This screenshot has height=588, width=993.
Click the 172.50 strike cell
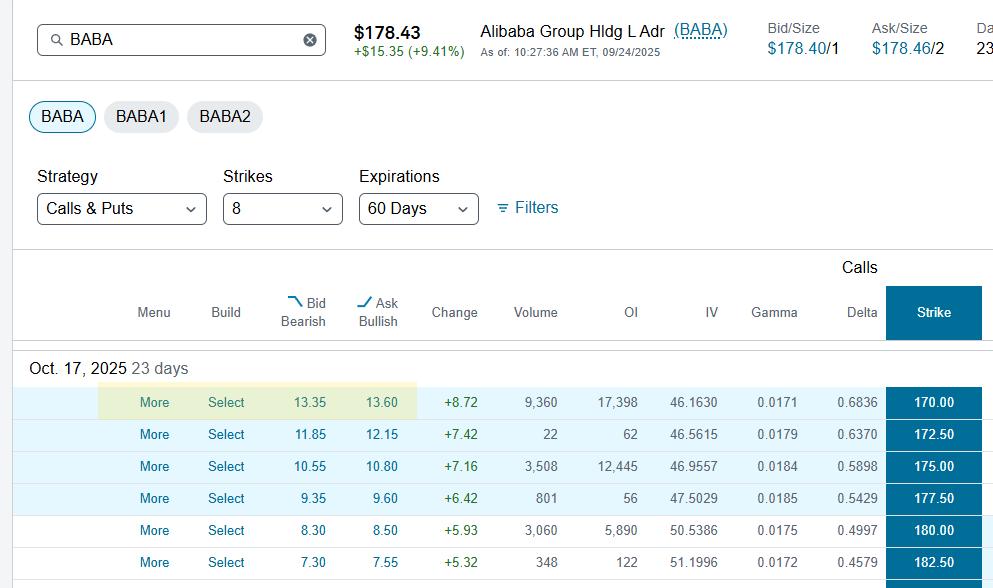point(933,435)
